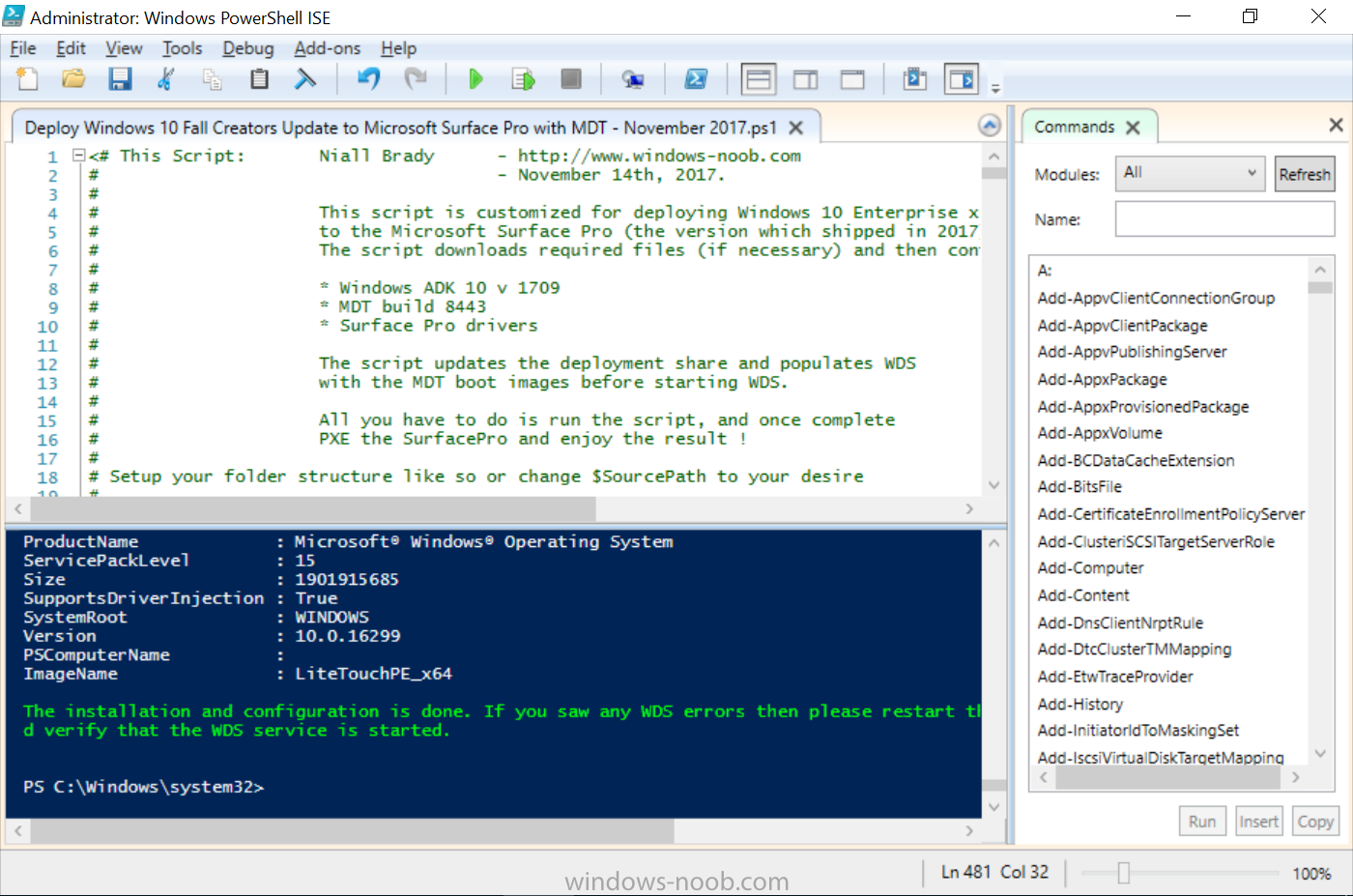Redo the last edit
The width and height of the screenshot is (1353, 896).
click(416, 79)
